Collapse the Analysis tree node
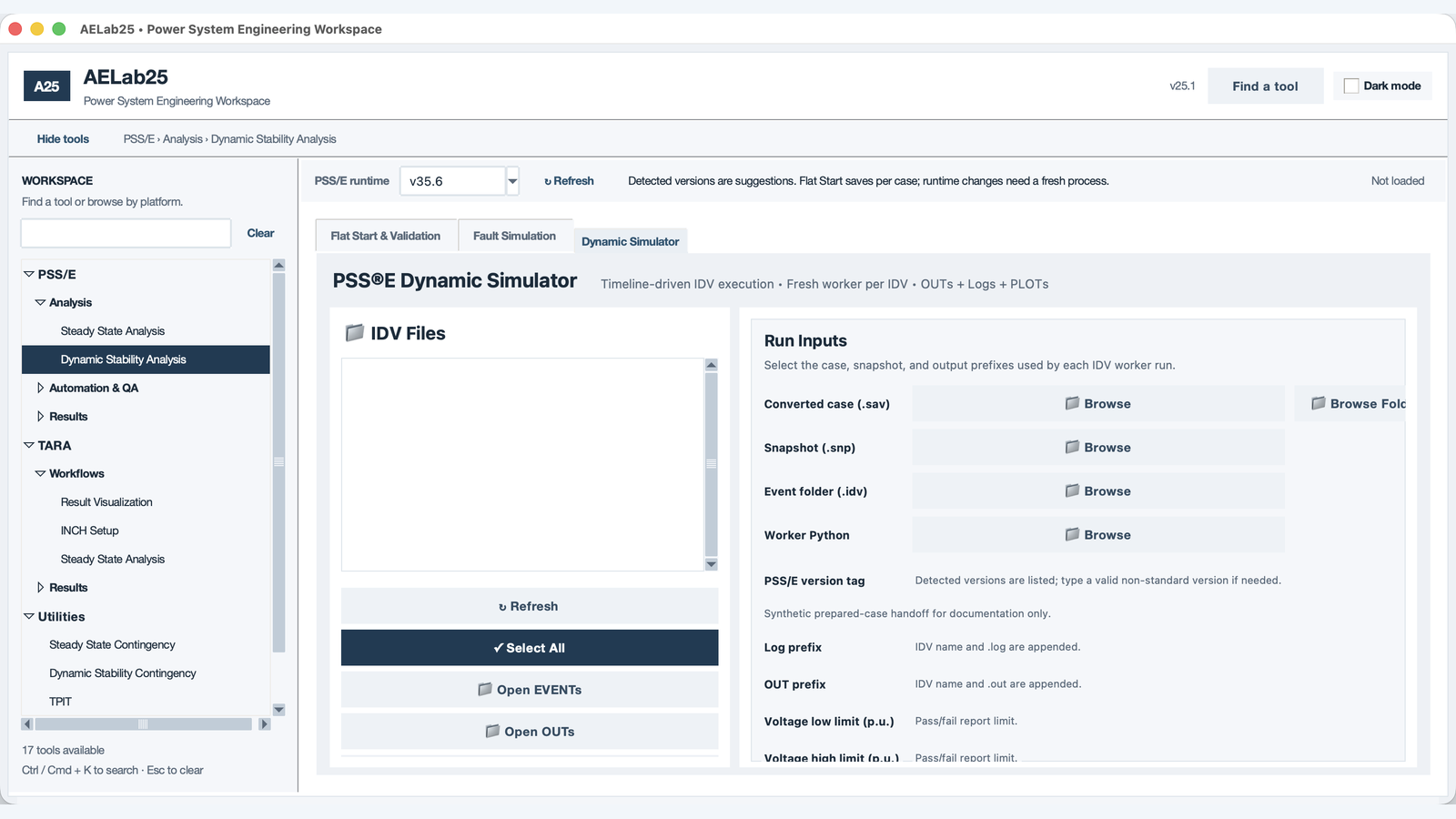The image size is (1456, 819). (x=40, y=302)
